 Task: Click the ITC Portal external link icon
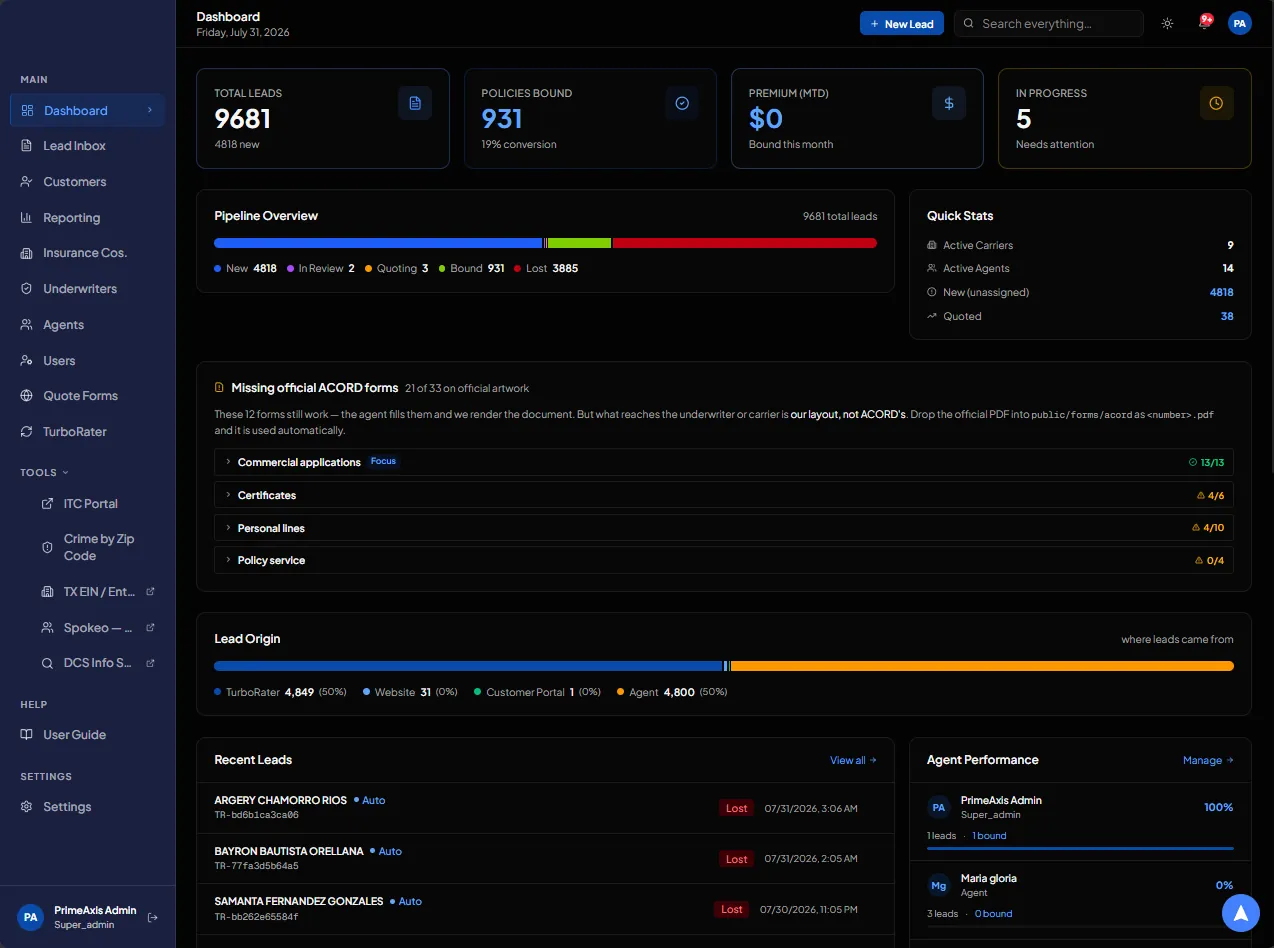point(47,503)
